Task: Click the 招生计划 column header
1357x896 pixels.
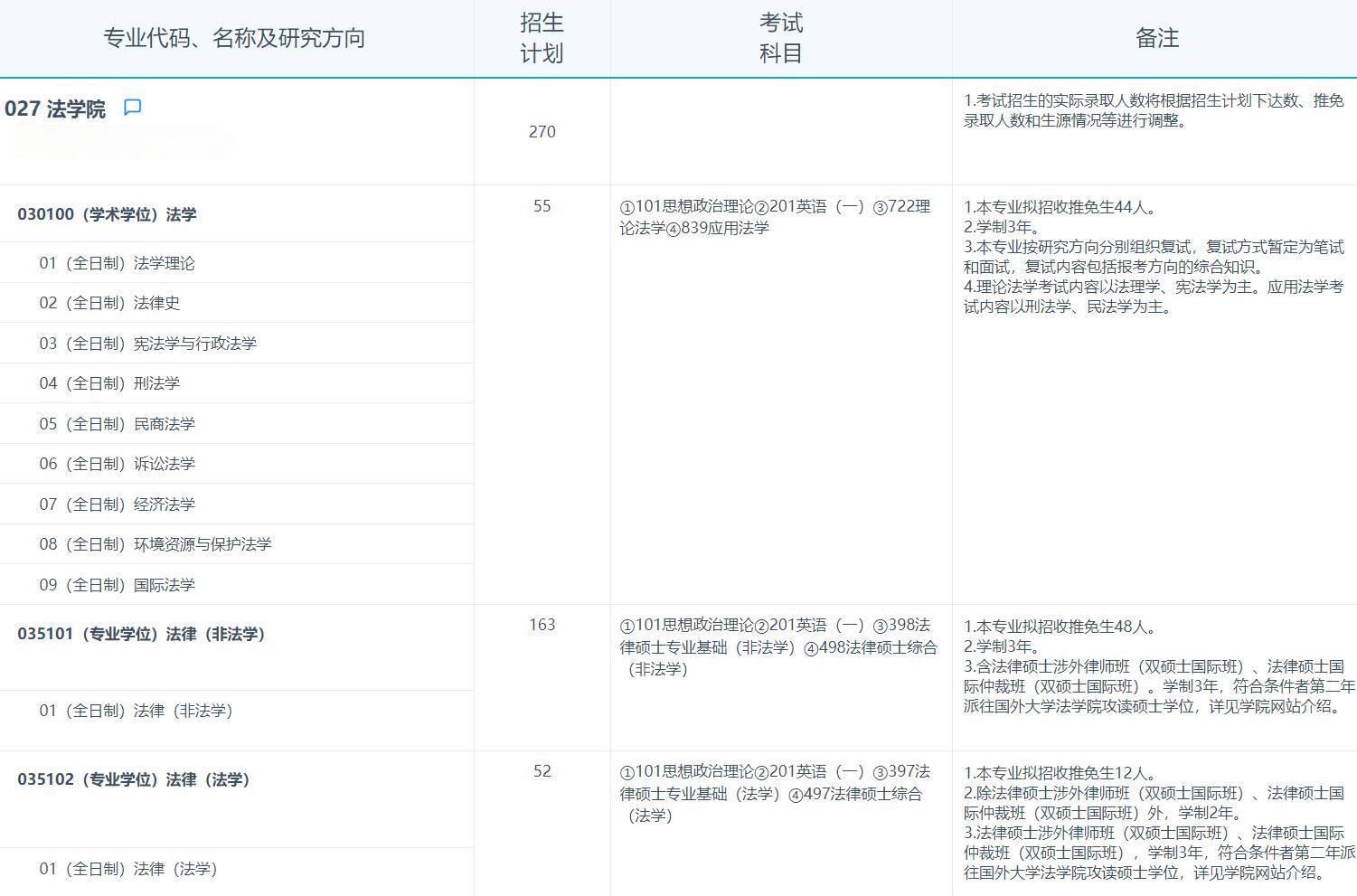Action: coord(541,38)
